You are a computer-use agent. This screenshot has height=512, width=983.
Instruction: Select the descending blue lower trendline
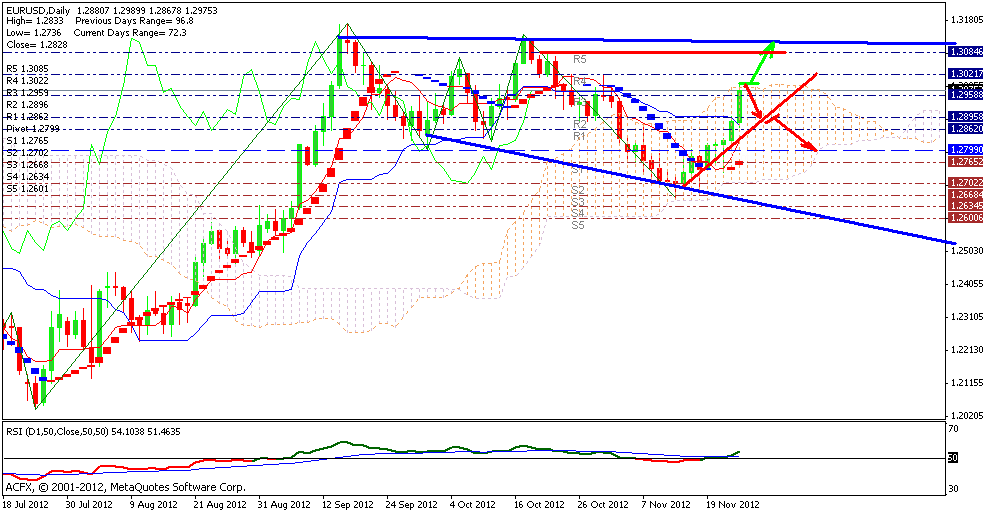(700, 190)
